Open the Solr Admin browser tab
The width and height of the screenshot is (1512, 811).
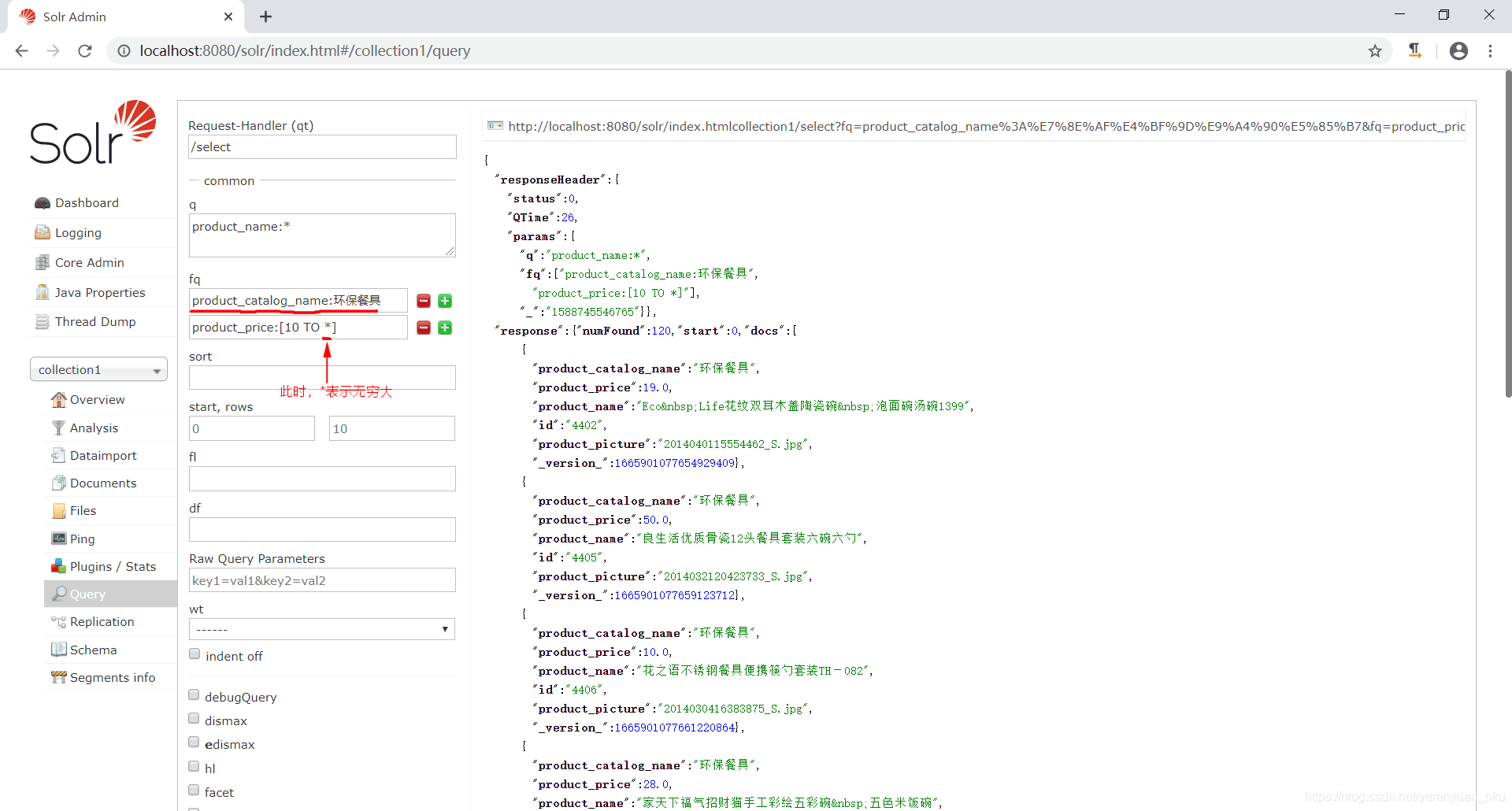pyautogui.click(x=126, y=17)
